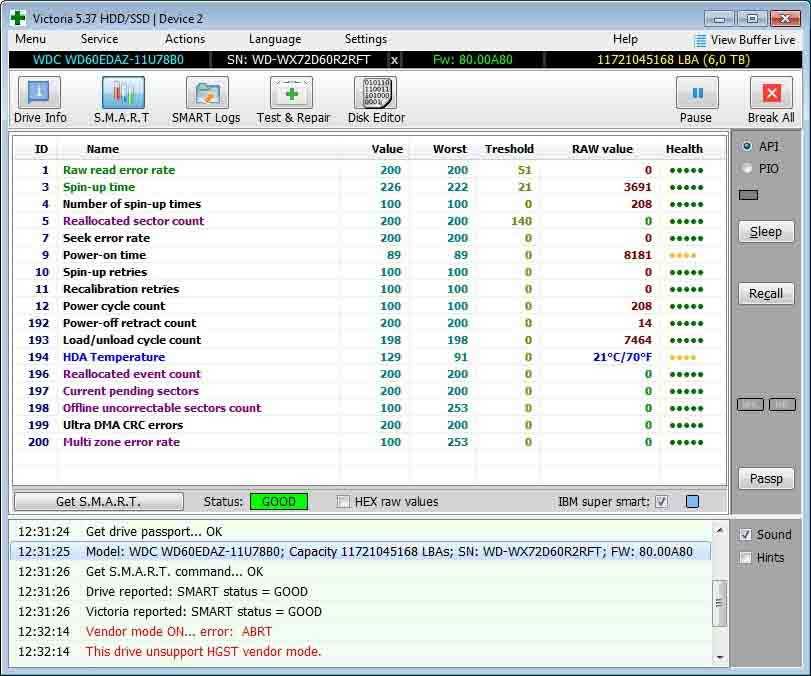This screenshot has width=811, height=676.
Task: Select the PIO radio button
Action: pyautogui.click(x=747, y=168)
